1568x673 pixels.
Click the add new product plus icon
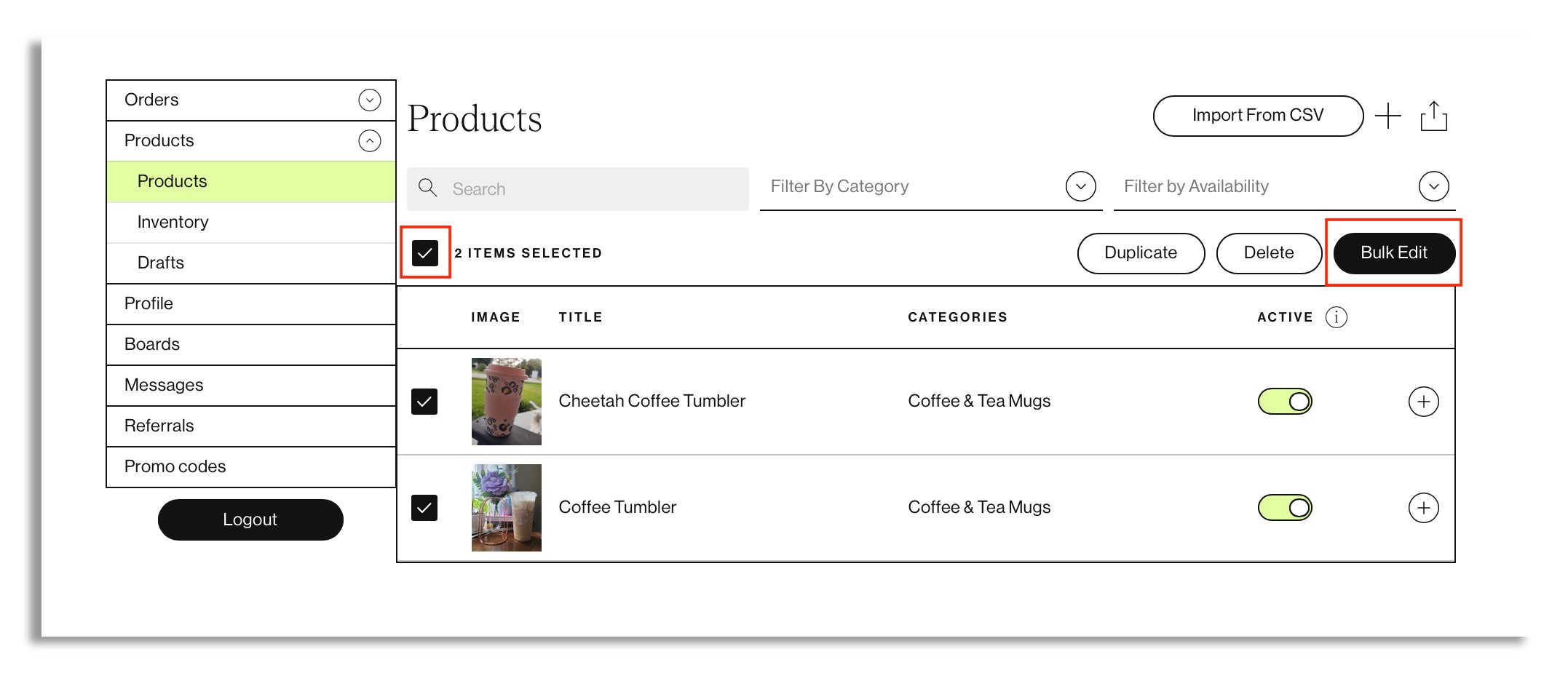[1388, 116]
